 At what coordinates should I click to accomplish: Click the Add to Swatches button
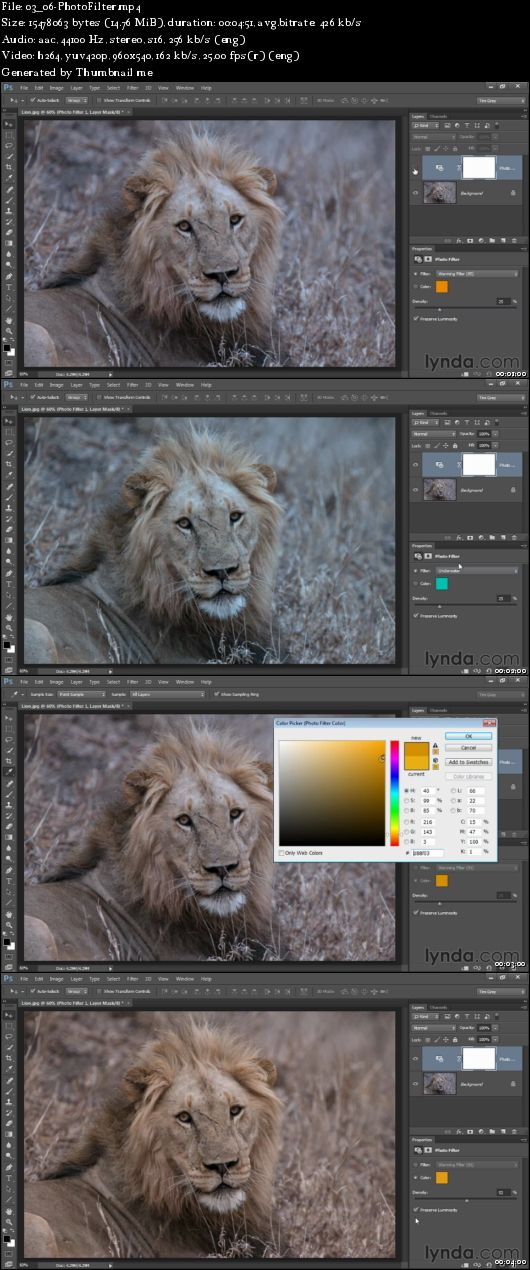[468, 762]
